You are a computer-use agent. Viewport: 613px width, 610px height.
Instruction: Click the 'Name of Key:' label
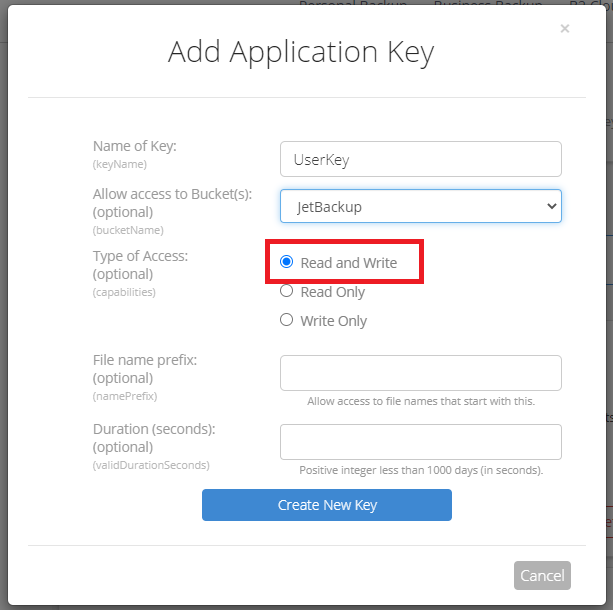tap(134, 147)
